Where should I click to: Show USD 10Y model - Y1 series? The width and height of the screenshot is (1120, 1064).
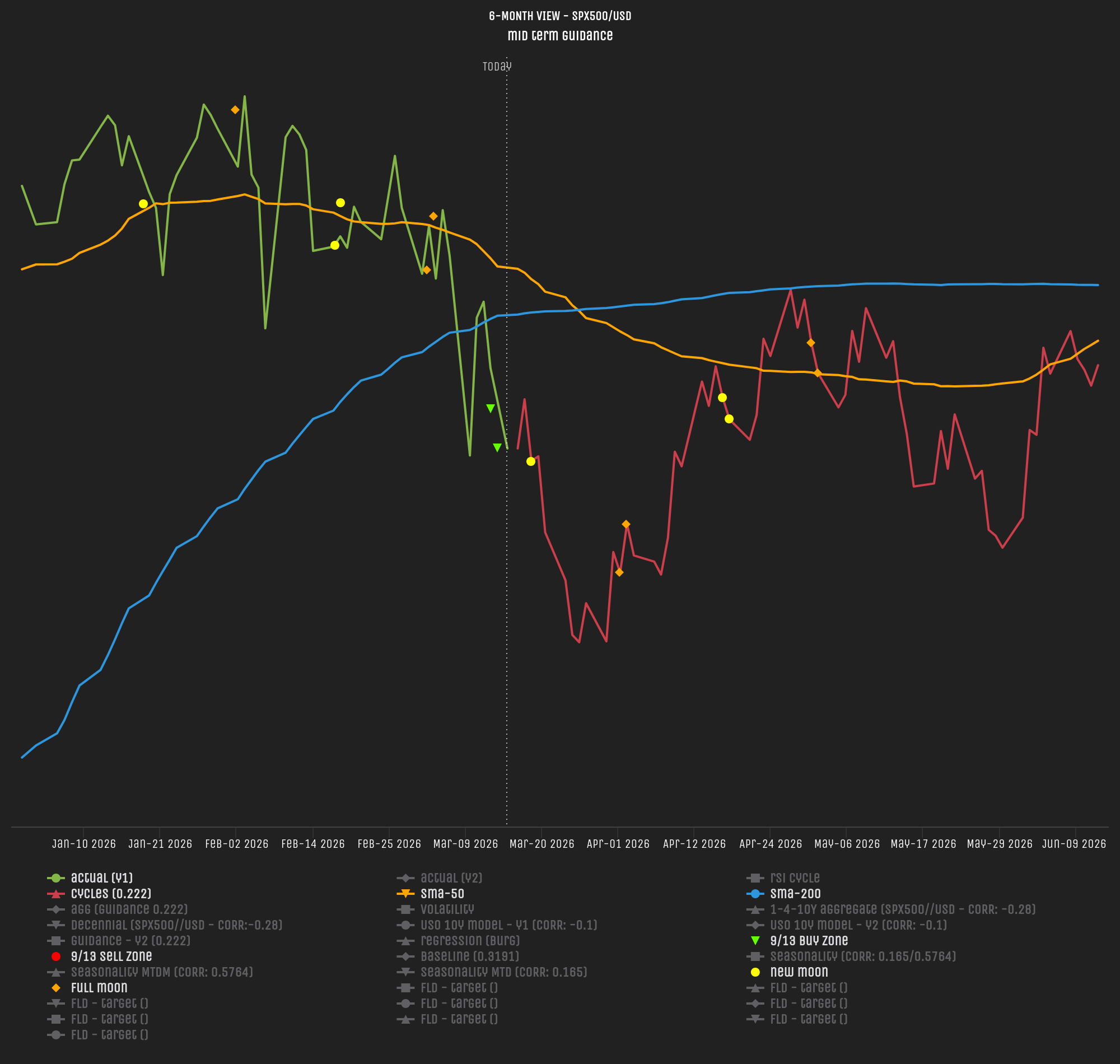coord(508,925)
